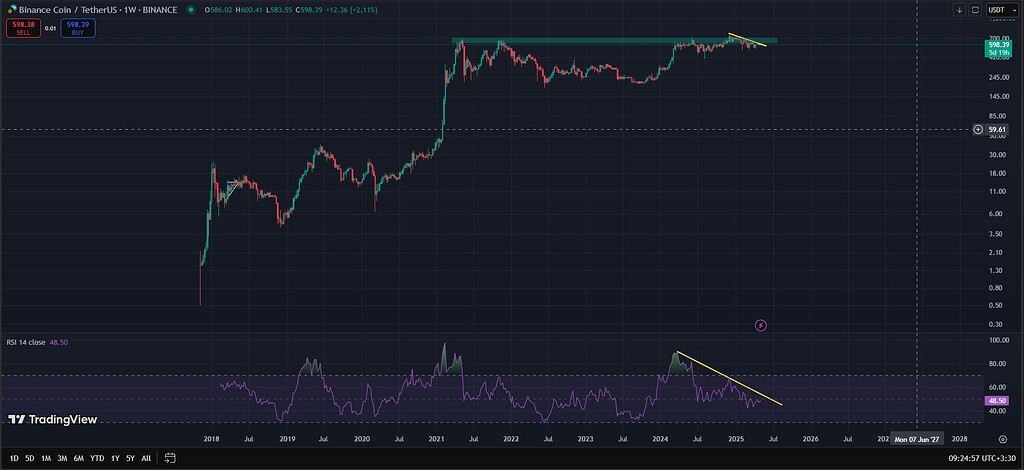Click the 100.00 label on RSI scale
The width and height of the screenshot is (1024, 470).
[997, 340]
